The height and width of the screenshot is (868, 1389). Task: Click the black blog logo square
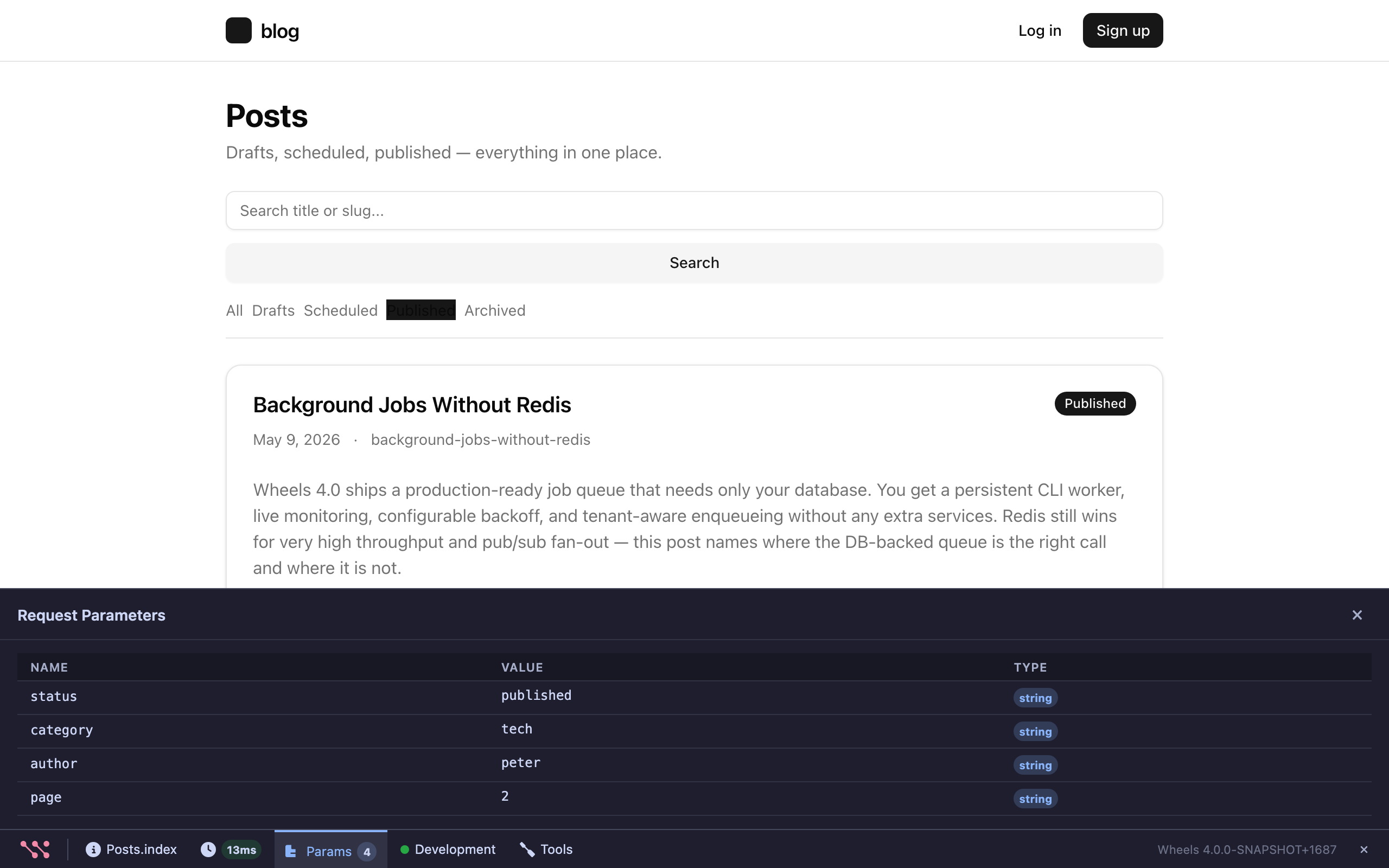point(238,30)
